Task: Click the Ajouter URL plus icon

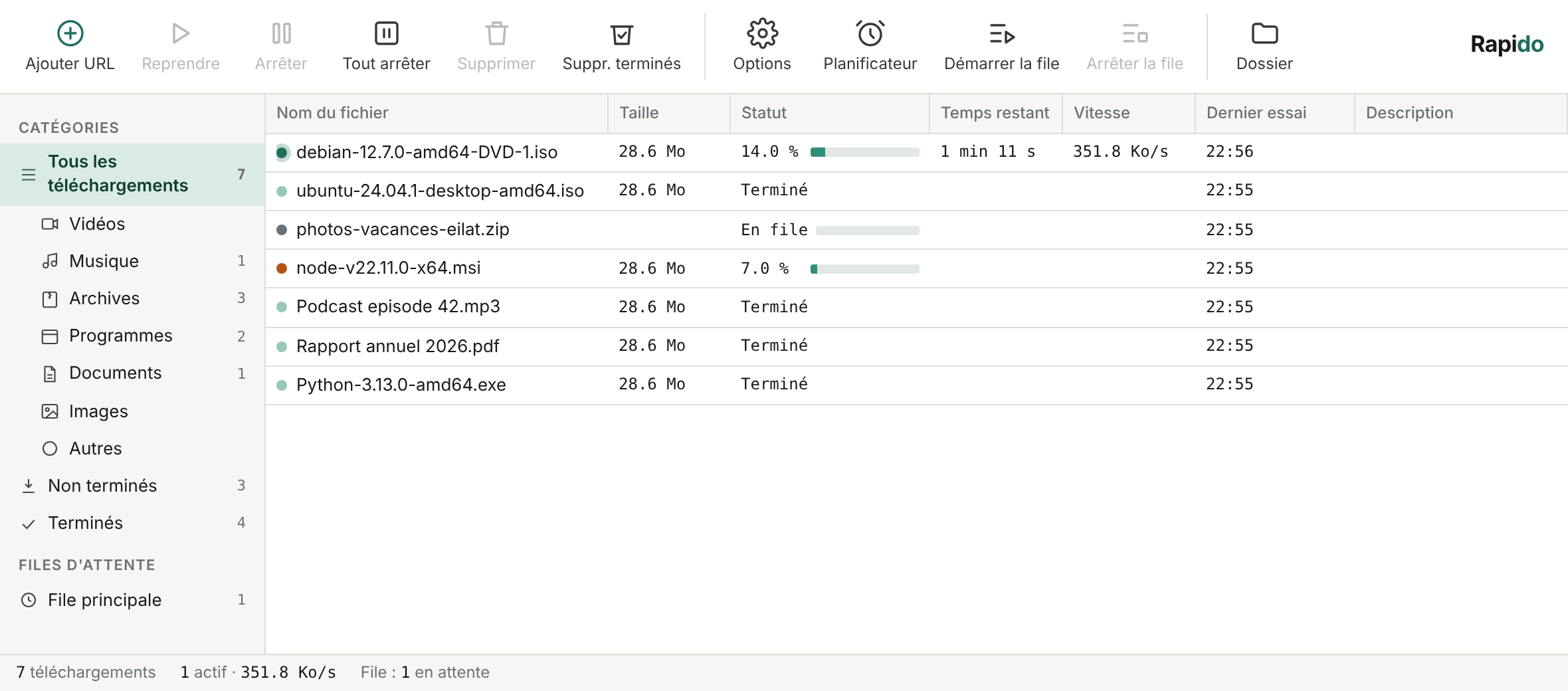Action: click(x=70, y=33)
